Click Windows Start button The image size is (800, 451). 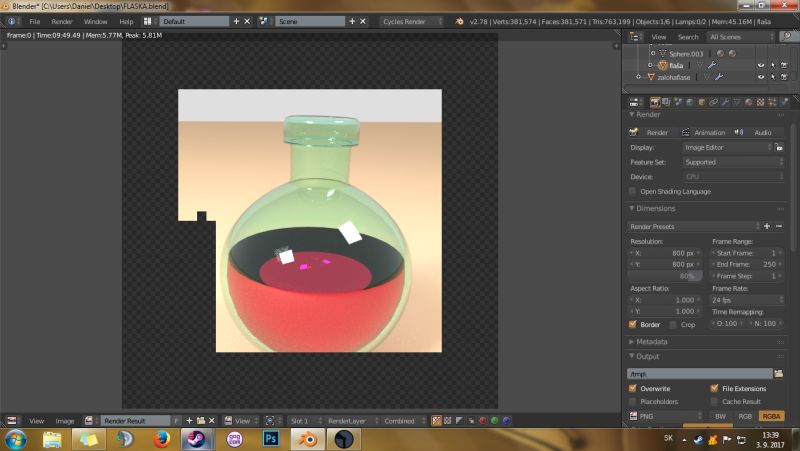(x=15, y=440)
